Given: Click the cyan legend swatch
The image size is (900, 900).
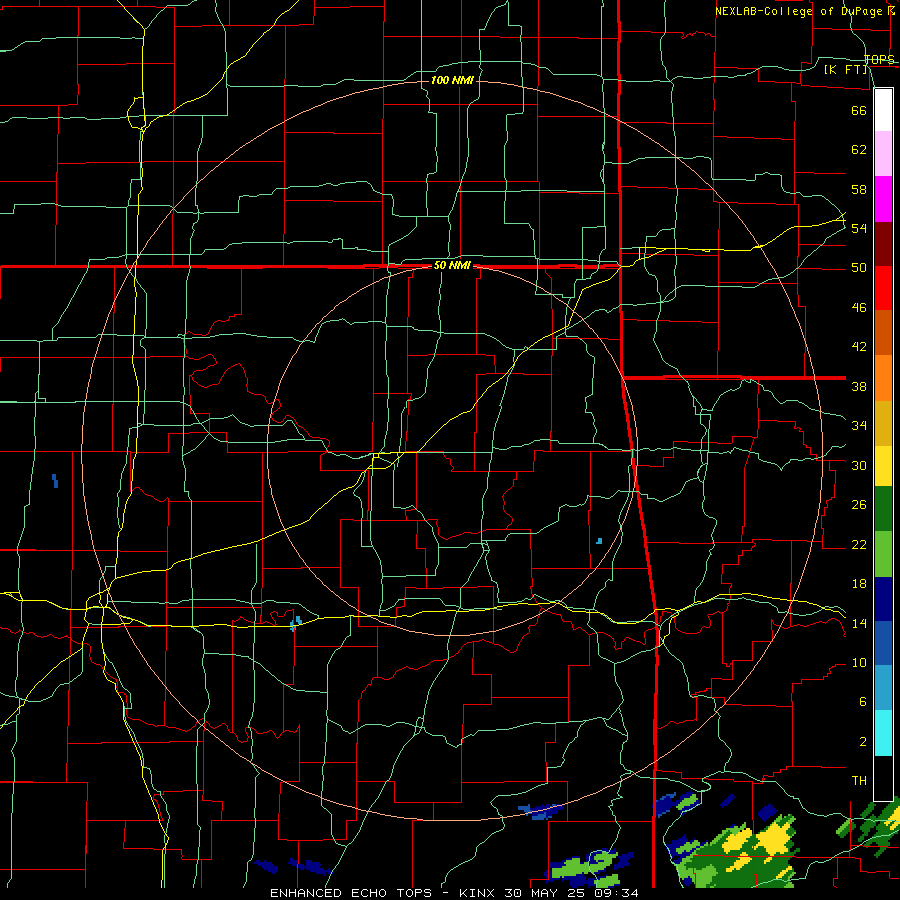Looking at the screenshot, I should (883, 733).
